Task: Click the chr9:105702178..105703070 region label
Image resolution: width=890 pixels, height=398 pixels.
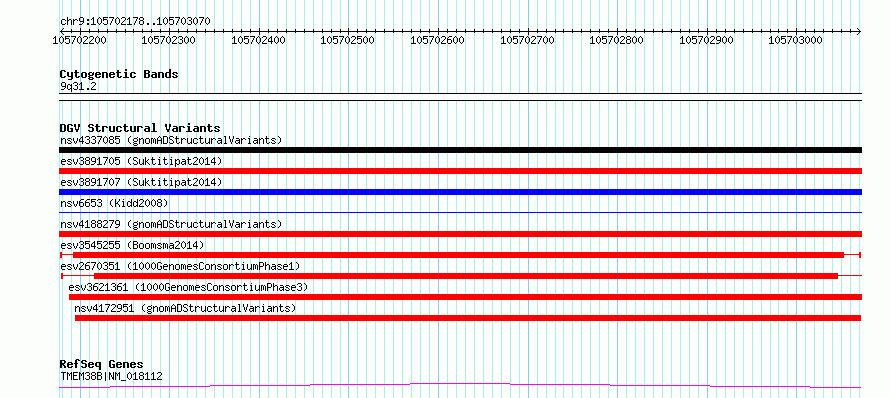Action: point(135,22)
